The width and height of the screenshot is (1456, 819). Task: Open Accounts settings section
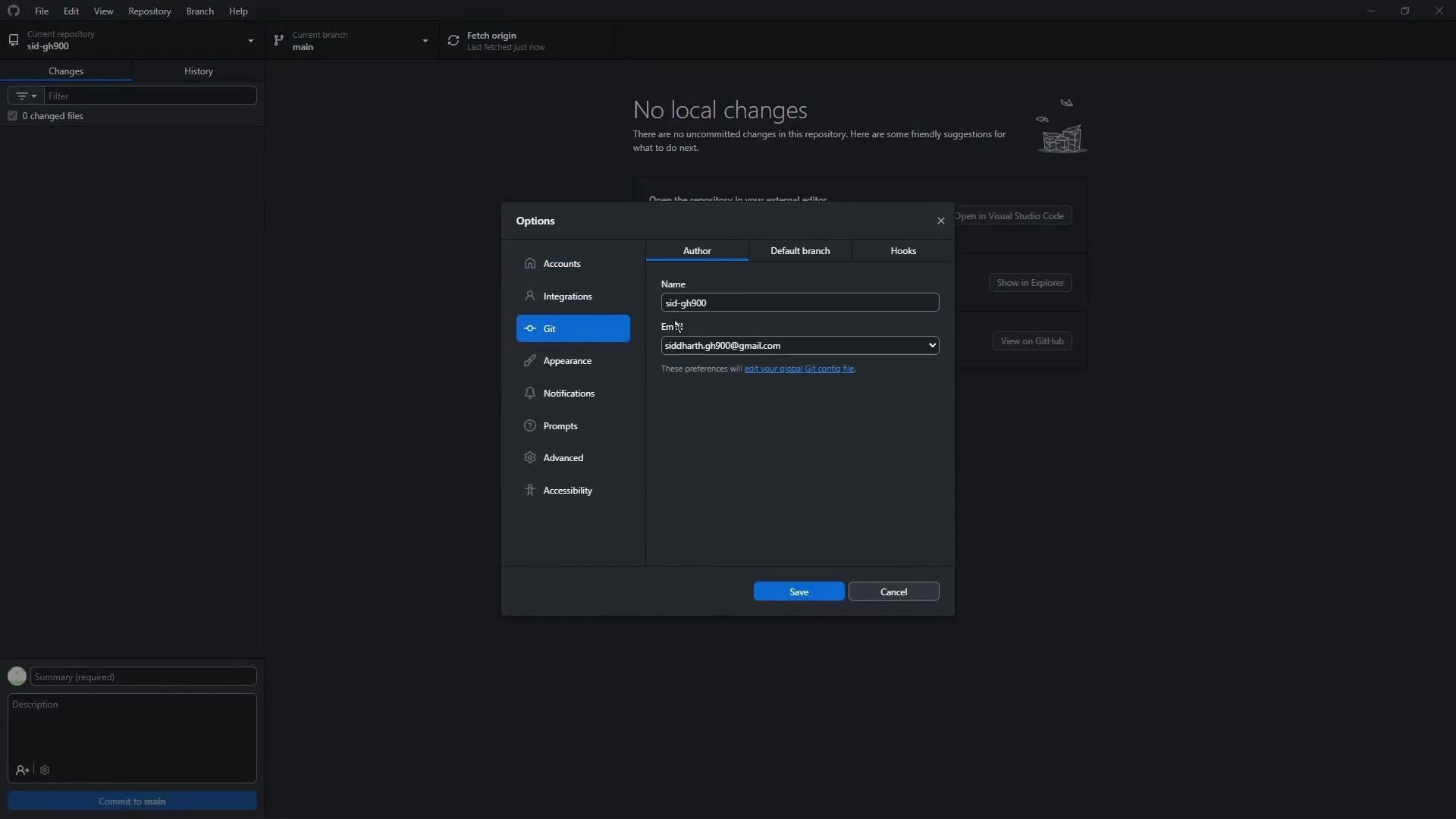[x=573, y=263]
